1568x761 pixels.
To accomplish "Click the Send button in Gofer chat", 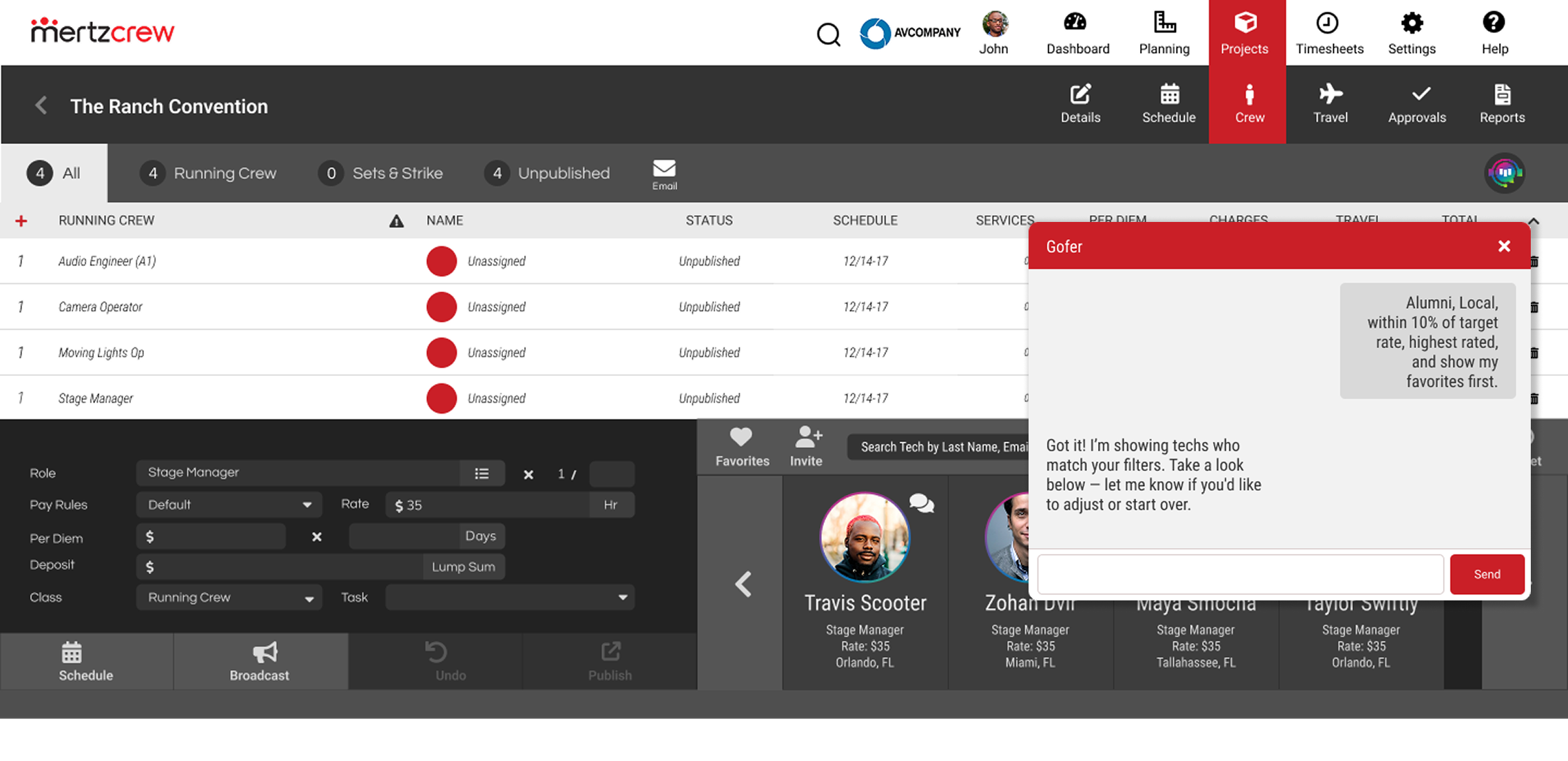I will click(x=1487, y=574).
